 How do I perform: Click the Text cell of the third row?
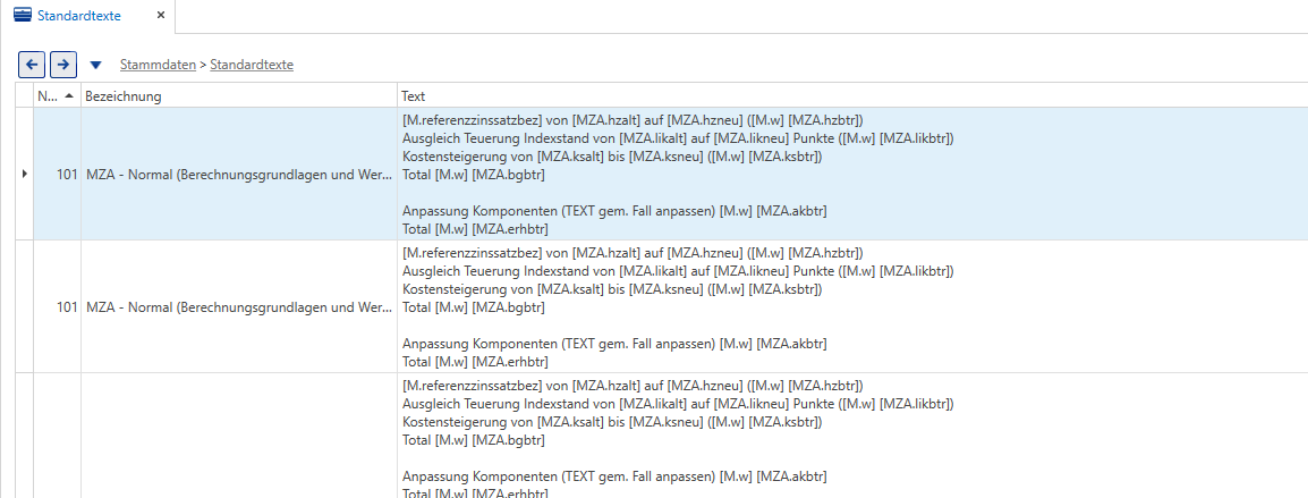(x=852, y=436)
